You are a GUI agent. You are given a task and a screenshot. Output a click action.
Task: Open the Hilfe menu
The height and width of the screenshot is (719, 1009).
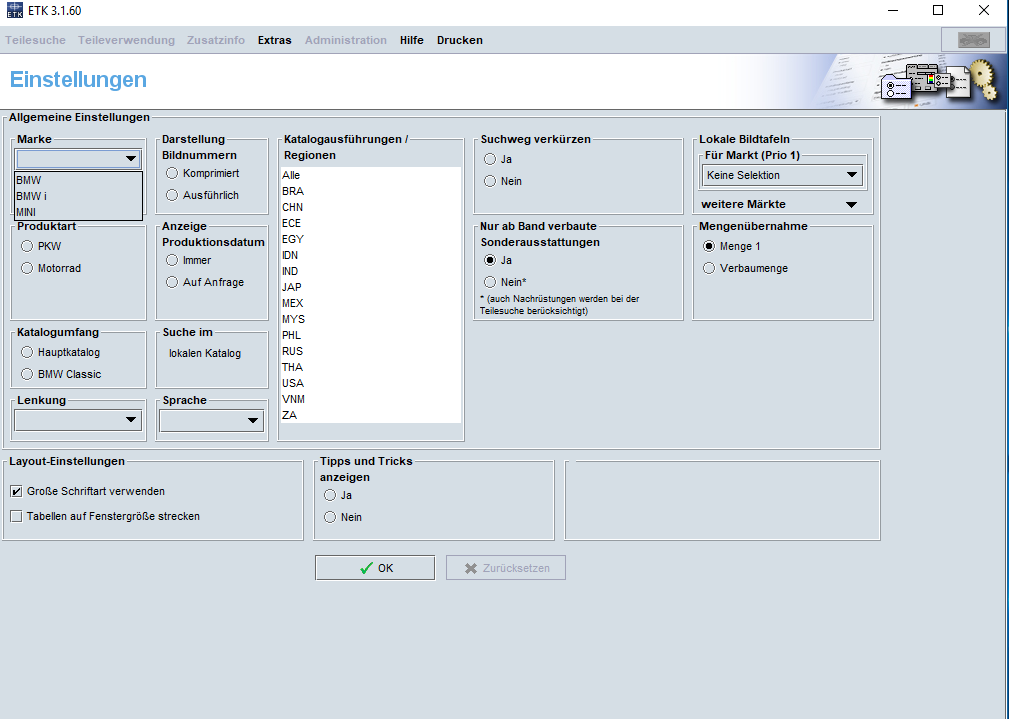coord(411,40)
